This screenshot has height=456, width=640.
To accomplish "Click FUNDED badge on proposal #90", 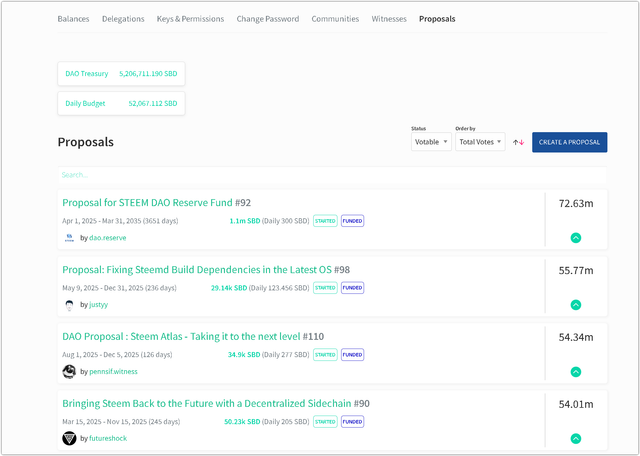I will coord(353,422).
